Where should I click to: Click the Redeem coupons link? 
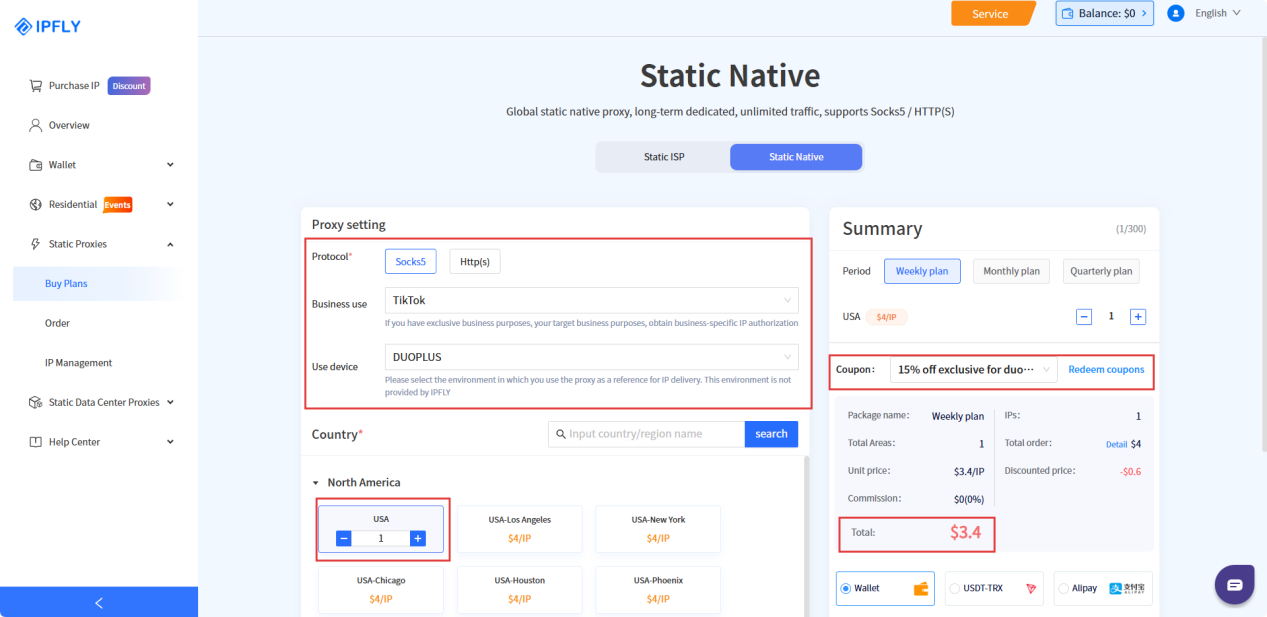[1106, 370]
